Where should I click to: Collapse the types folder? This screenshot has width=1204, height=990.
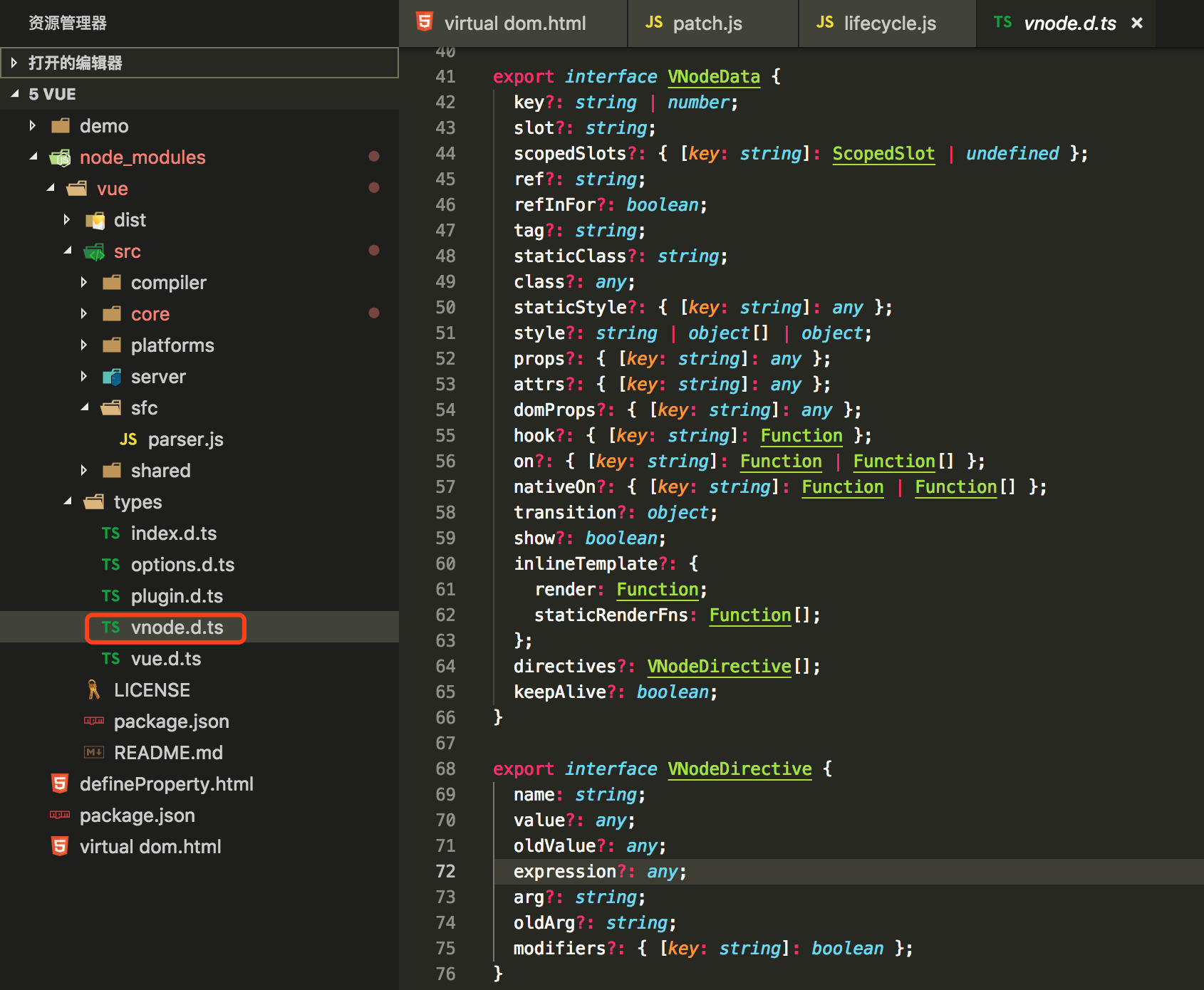(x=68, y=501)
